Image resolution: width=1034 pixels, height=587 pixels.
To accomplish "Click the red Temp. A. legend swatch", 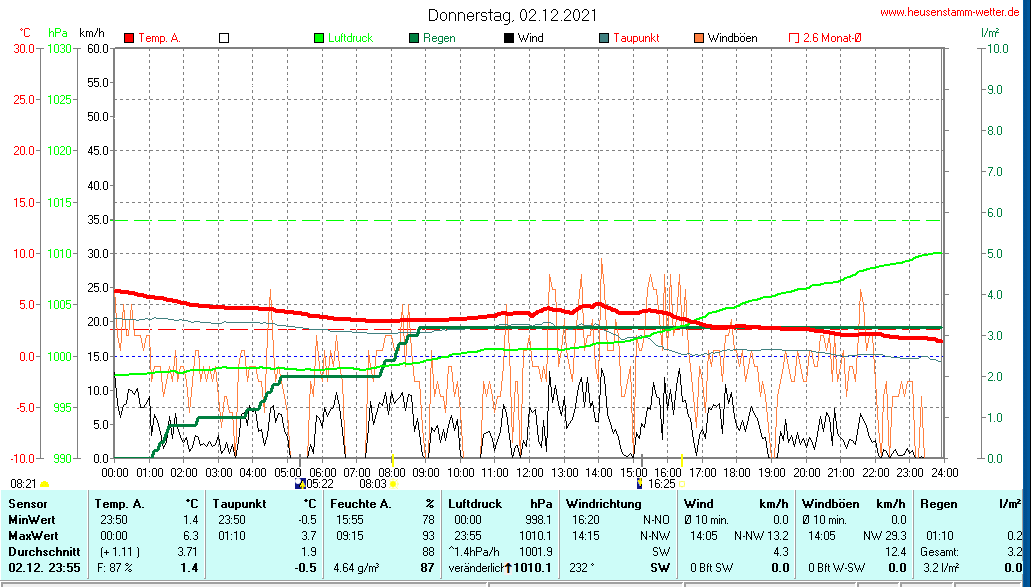I will click(129, 38).
